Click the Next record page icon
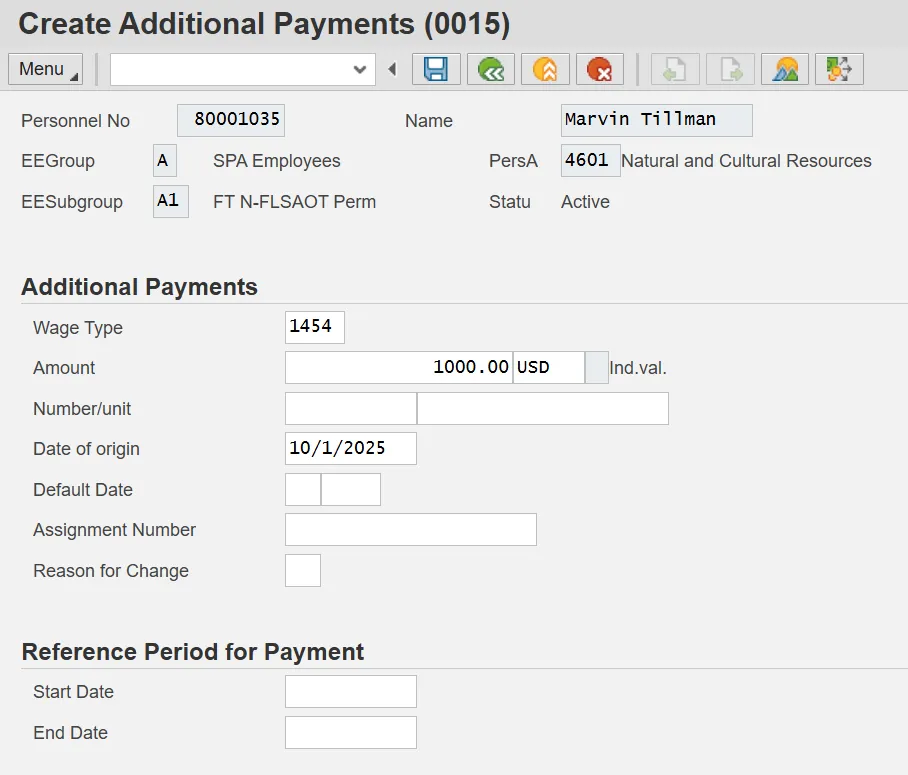908x775 pixels. (x=730, y=69)
